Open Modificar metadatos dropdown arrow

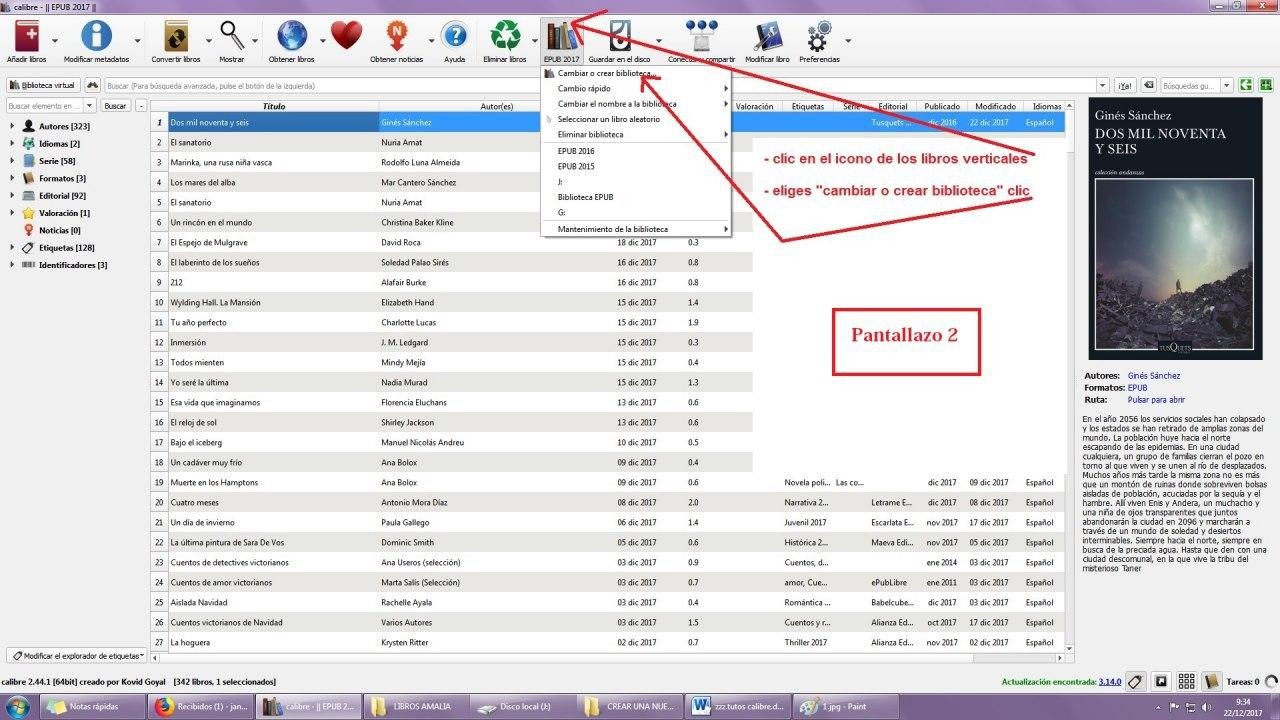click(138, 42)
